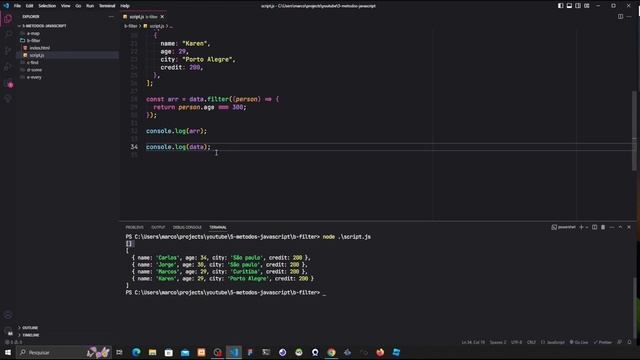Open customize layout icon in title bar
The width and height of the screenshot is (640, 360).
pos(587,6)
